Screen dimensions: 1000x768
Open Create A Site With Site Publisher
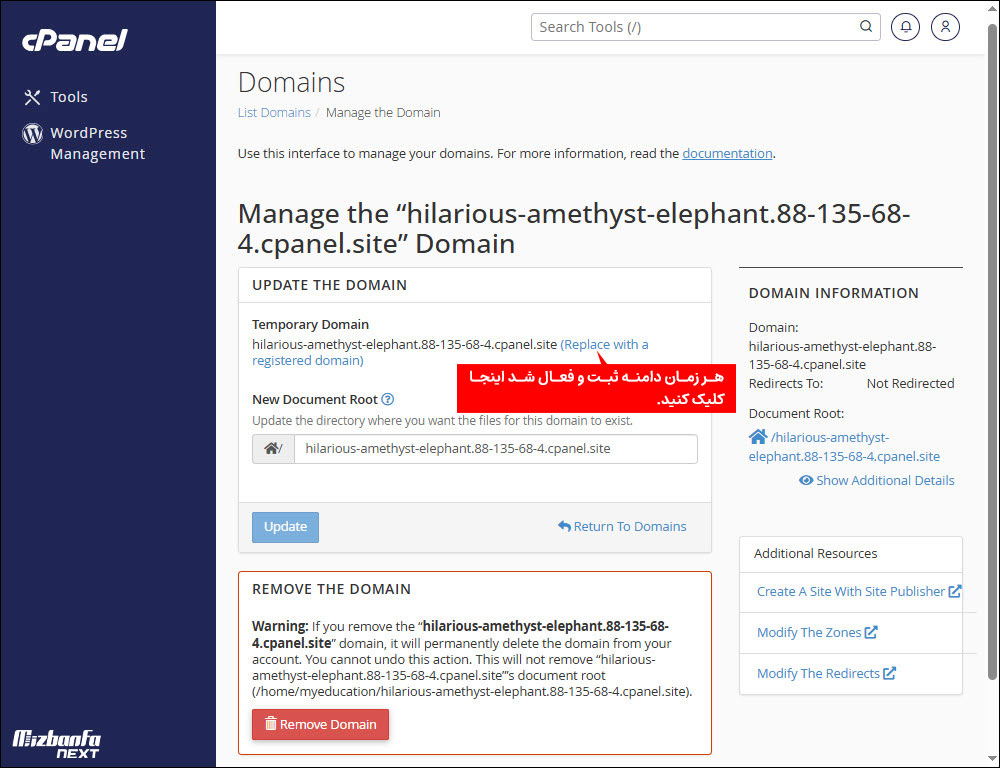(851, 592)
